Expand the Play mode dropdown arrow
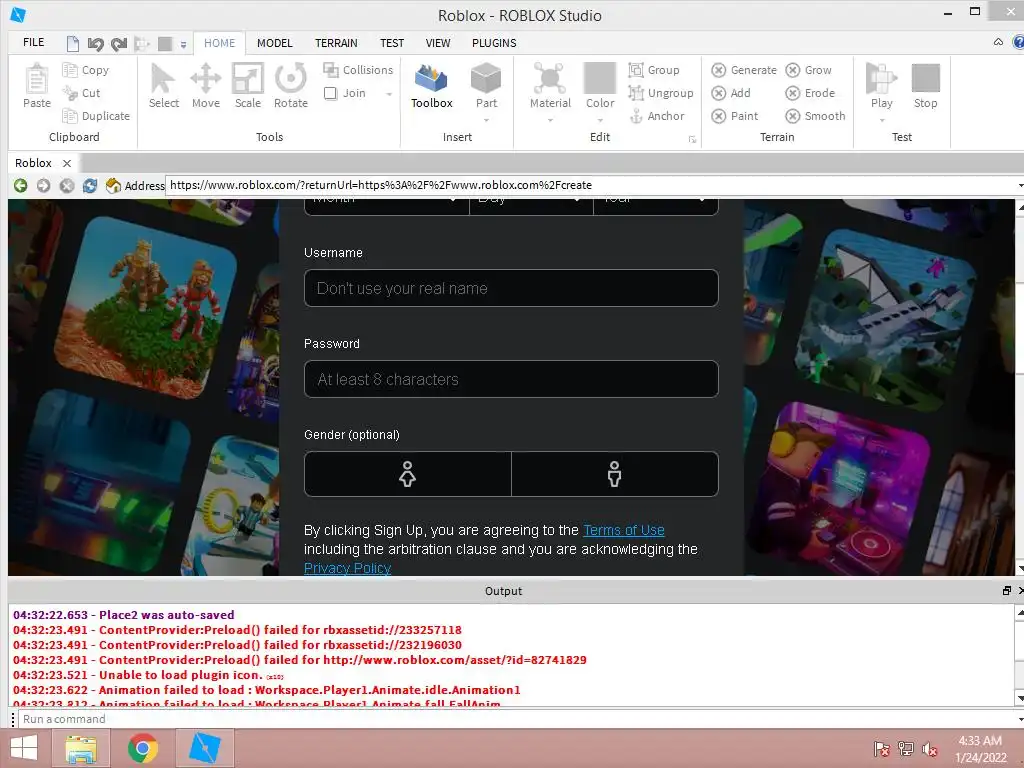The image size is (1024, 768). 882,120
